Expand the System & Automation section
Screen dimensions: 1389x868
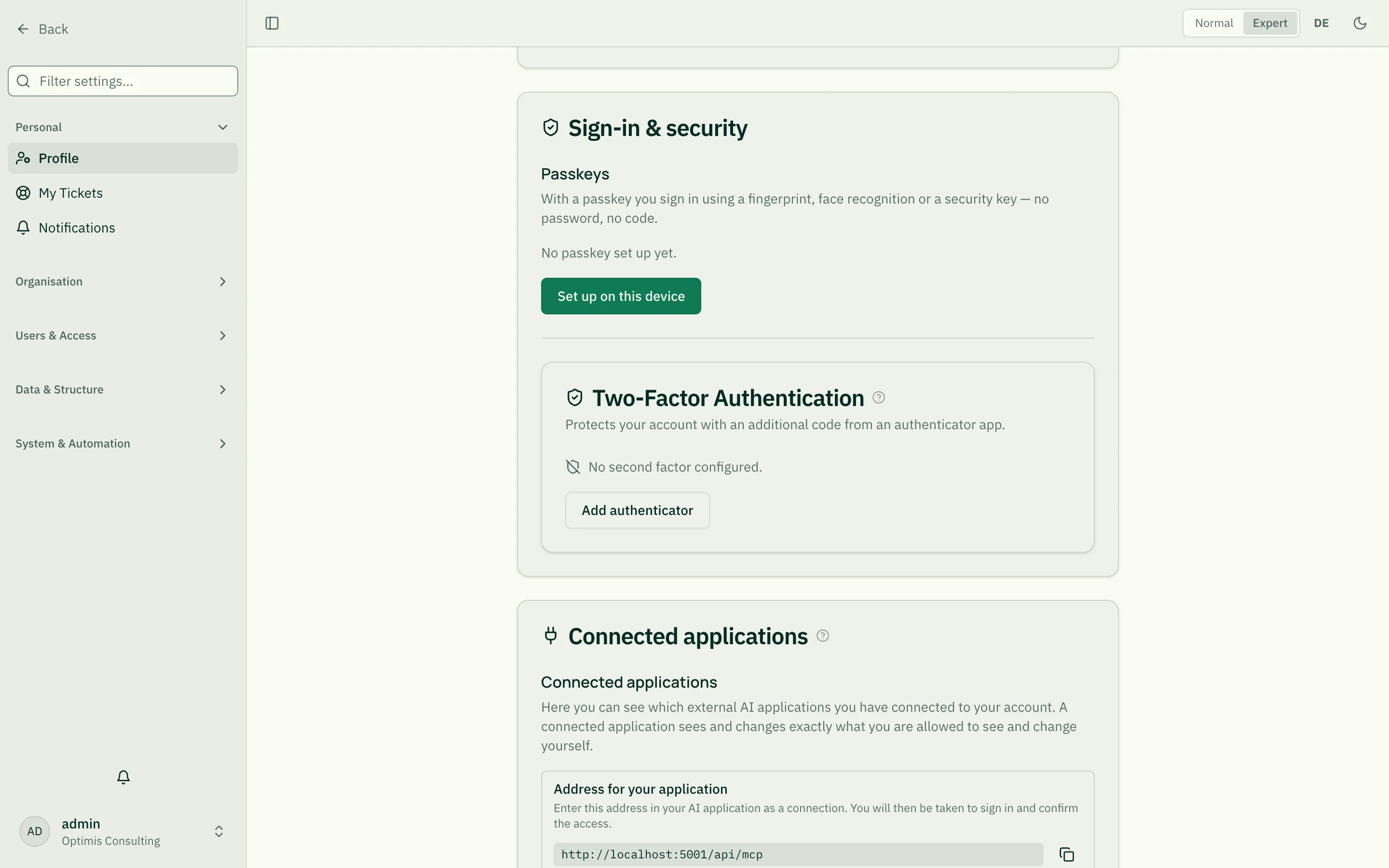click(122, 443)
